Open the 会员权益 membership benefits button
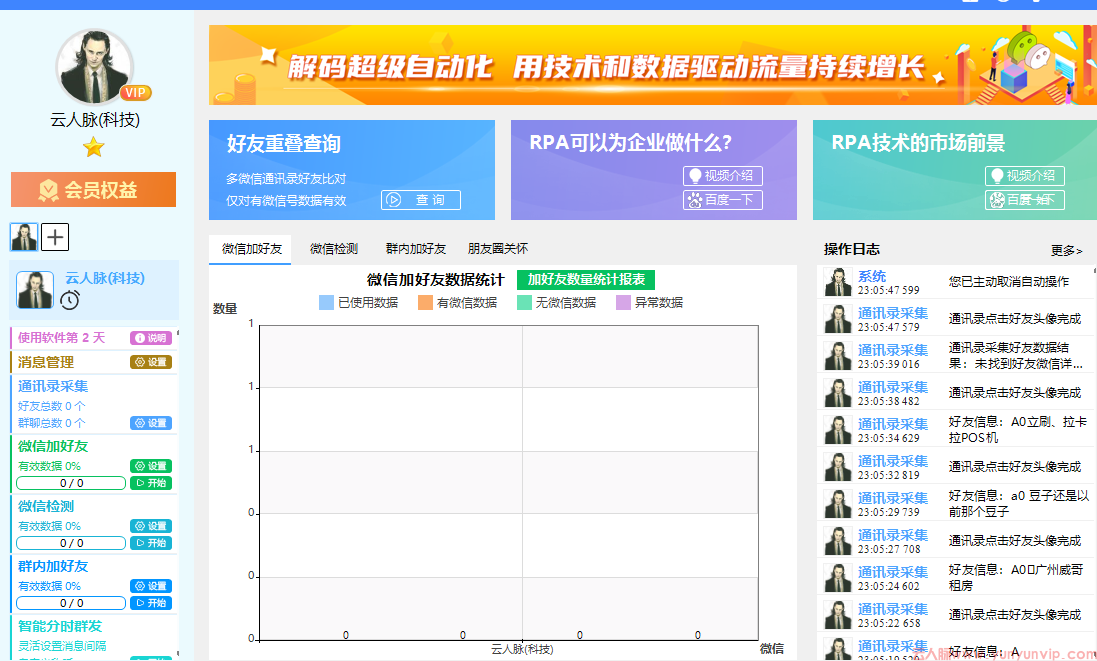This screenshot has width=1097, height=661. point(93,190)
